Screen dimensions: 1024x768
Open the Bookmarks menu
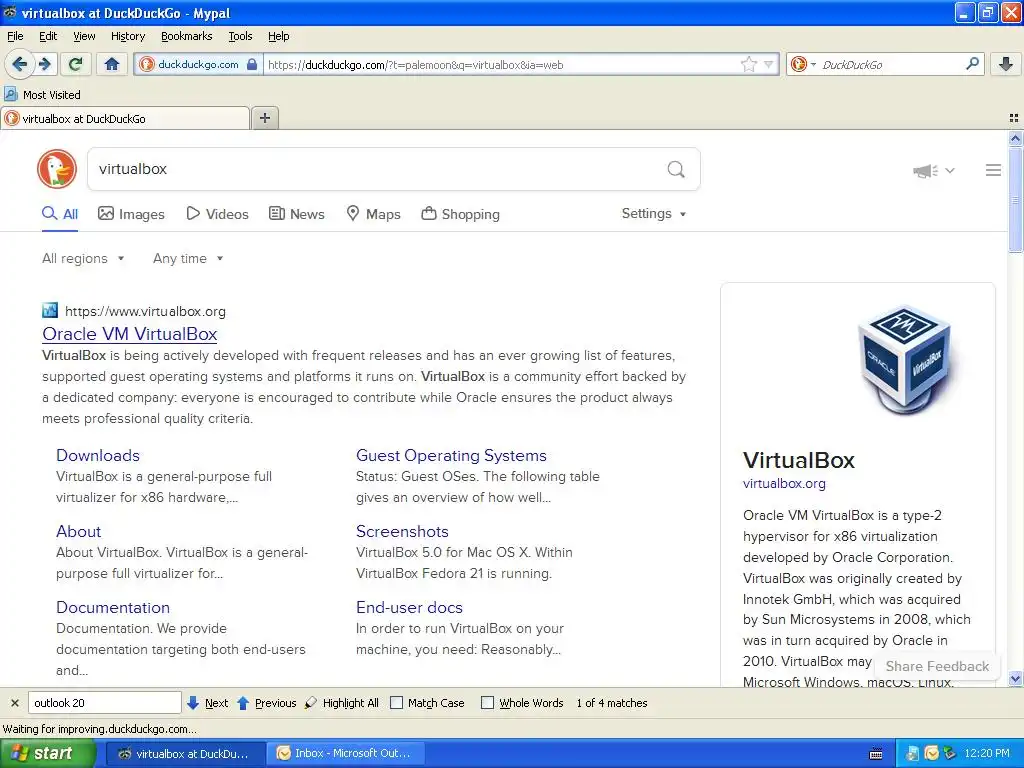coord(186,36)
